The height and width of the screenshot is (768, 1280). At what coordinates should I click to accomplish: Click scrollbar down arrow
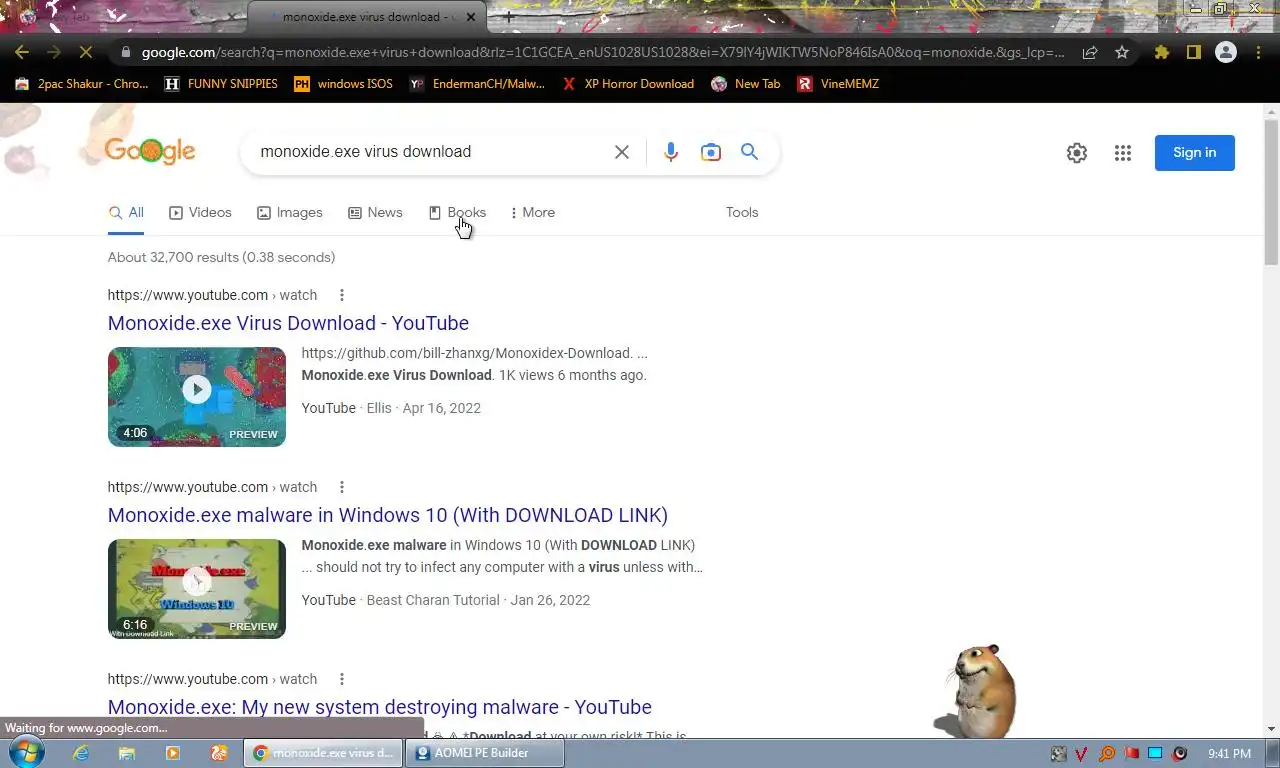[x=1271, y=729]
